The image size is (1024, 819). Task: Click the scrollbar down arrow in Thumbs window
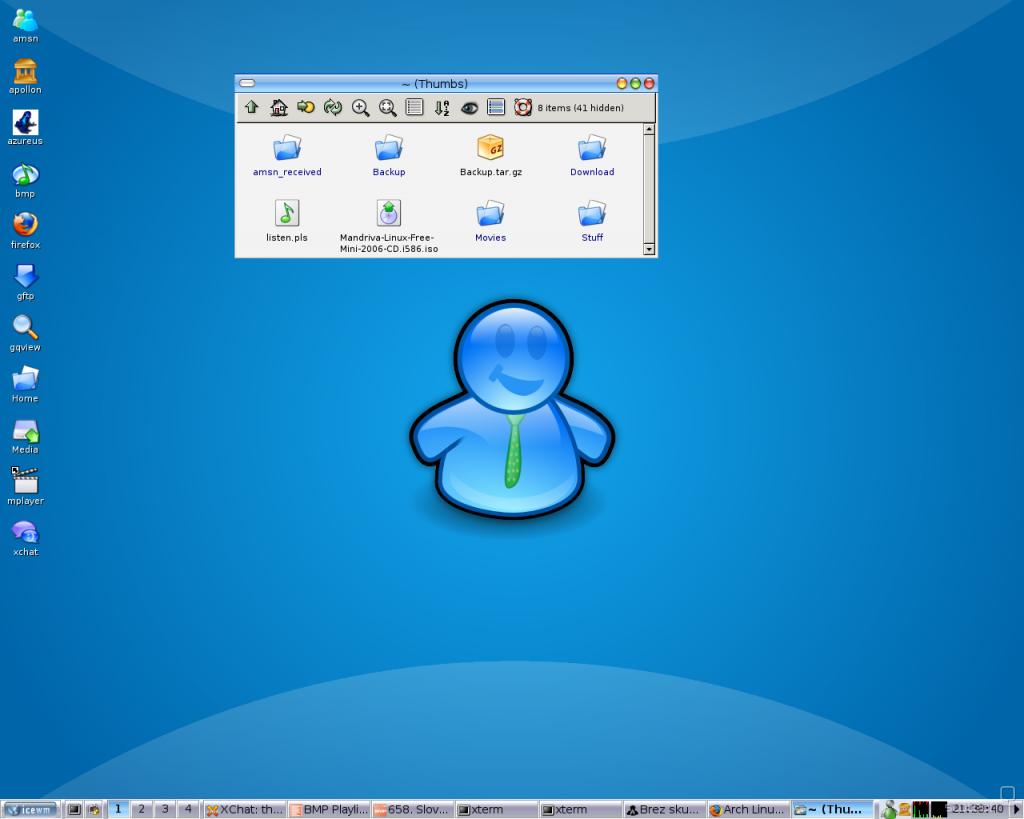tap(649, 249)
